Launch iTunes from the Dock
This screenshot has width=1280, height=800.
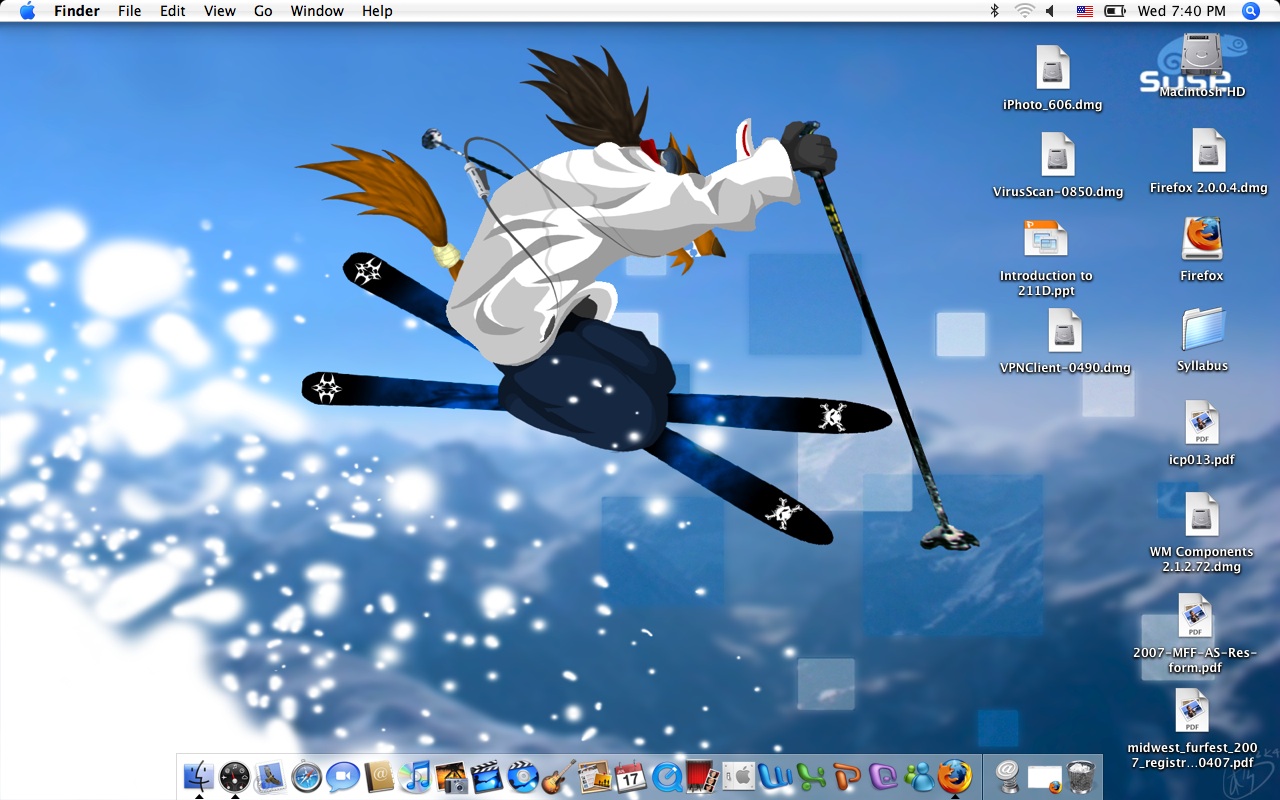pyautogui.click(x=415, y=776)
